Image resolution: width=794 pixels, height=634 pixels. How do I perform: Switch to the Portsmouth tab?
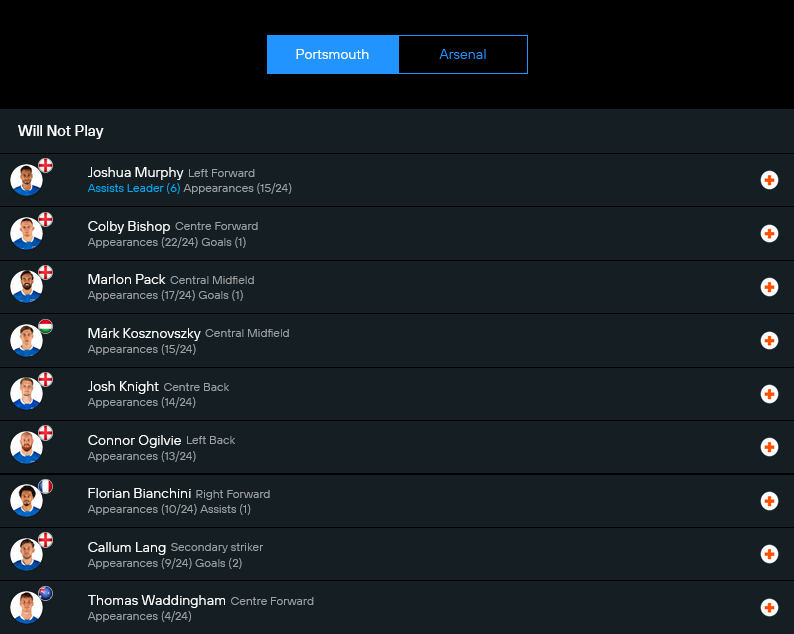[332, 55]
